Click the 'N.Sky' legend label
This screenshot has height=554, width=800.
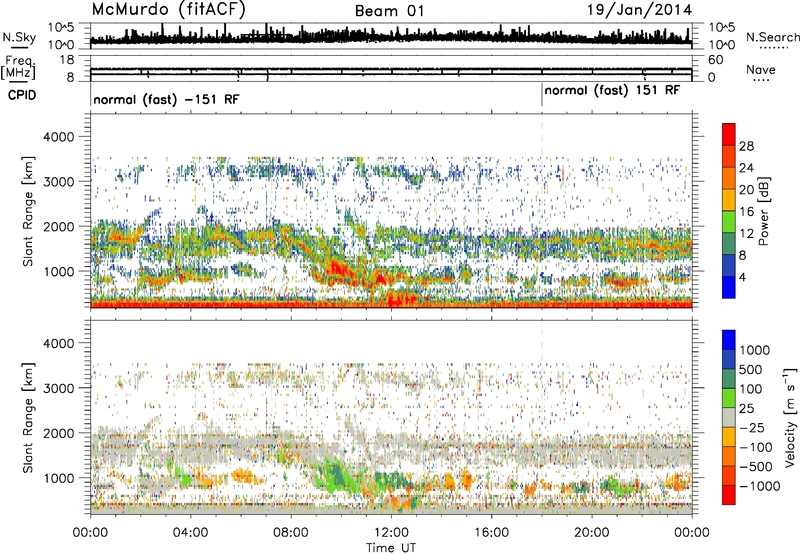point(19,37)
